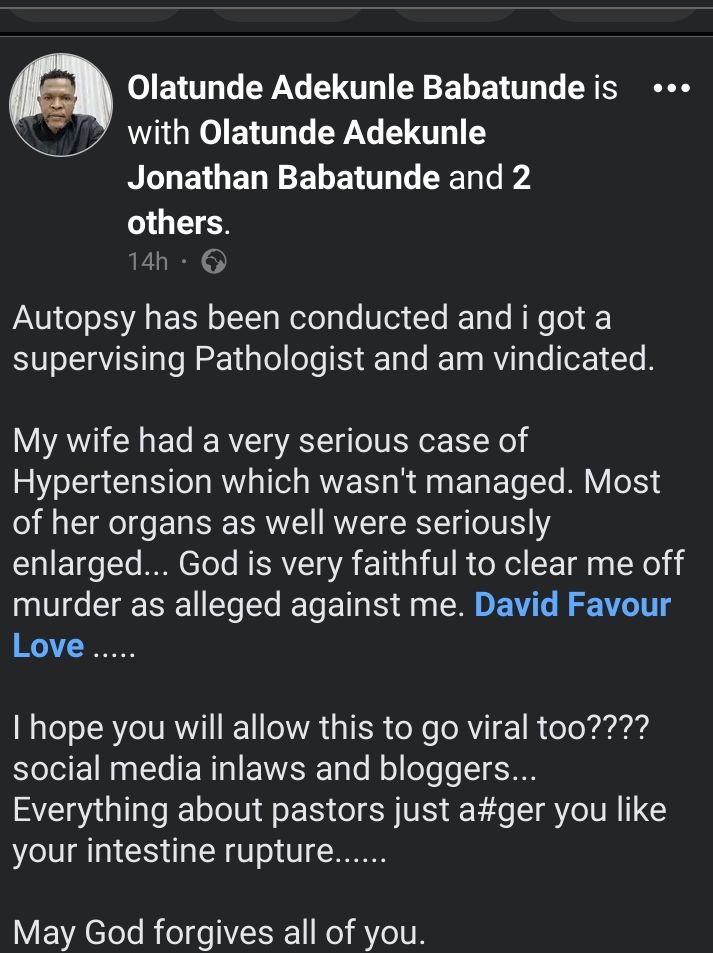Screen dimensions: 713x953
Task: Click the "Autopsy has been conducted" line
Action: point(311,318)
